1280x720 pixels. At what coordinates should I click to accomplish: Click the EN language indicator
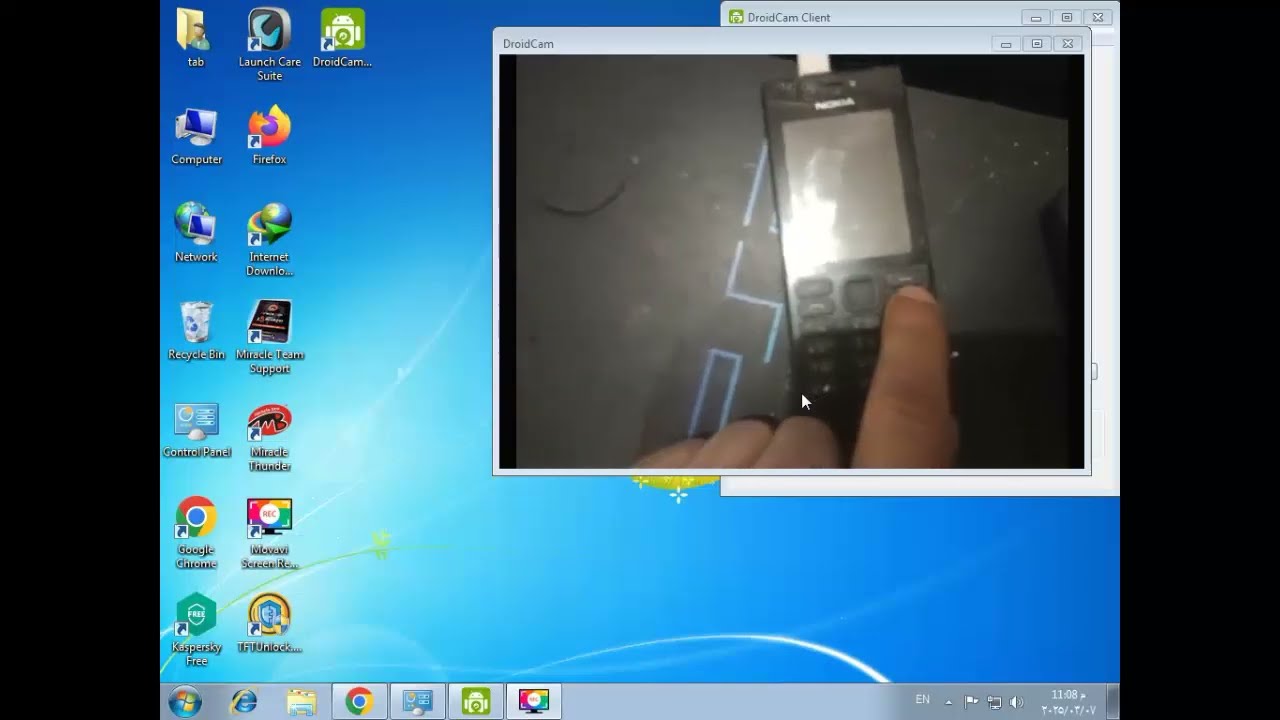(922, 700)
